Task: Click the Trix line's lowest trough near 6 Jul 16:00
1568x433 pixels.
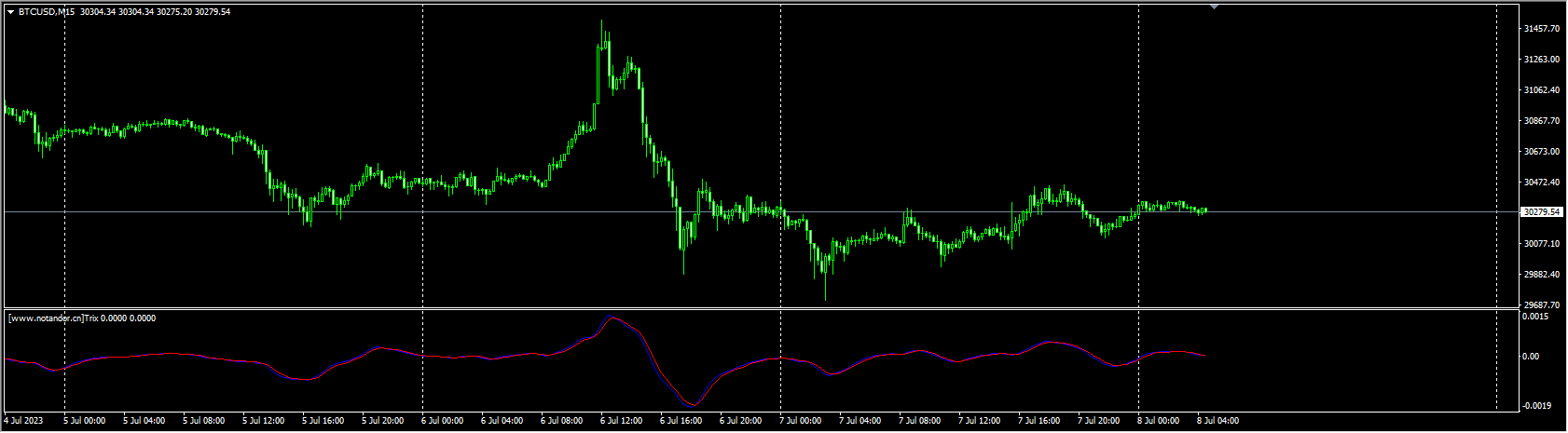Action: tap(692, 405)
